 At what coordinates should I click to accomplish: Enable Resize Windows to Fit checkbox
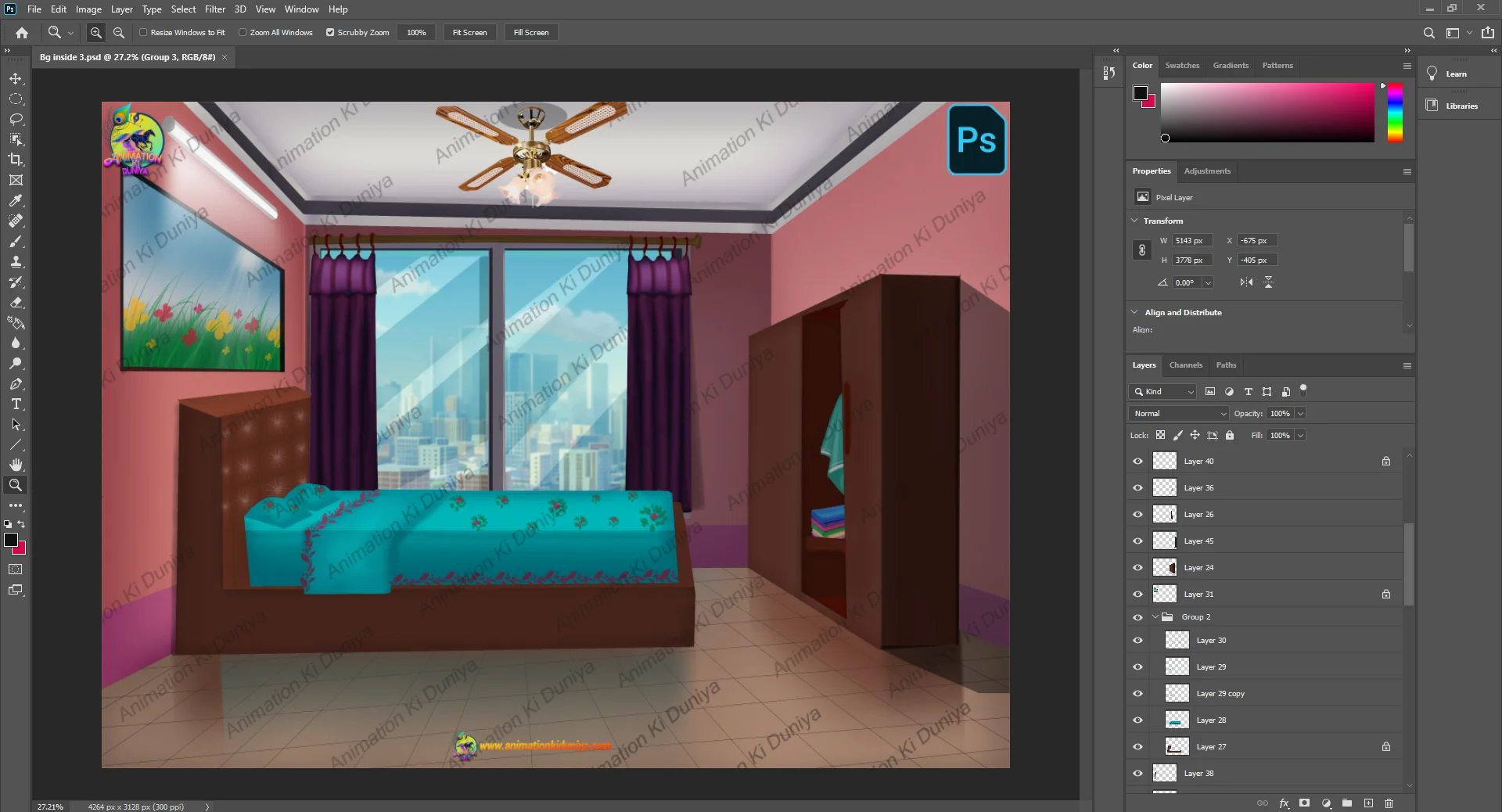[144, 33]
